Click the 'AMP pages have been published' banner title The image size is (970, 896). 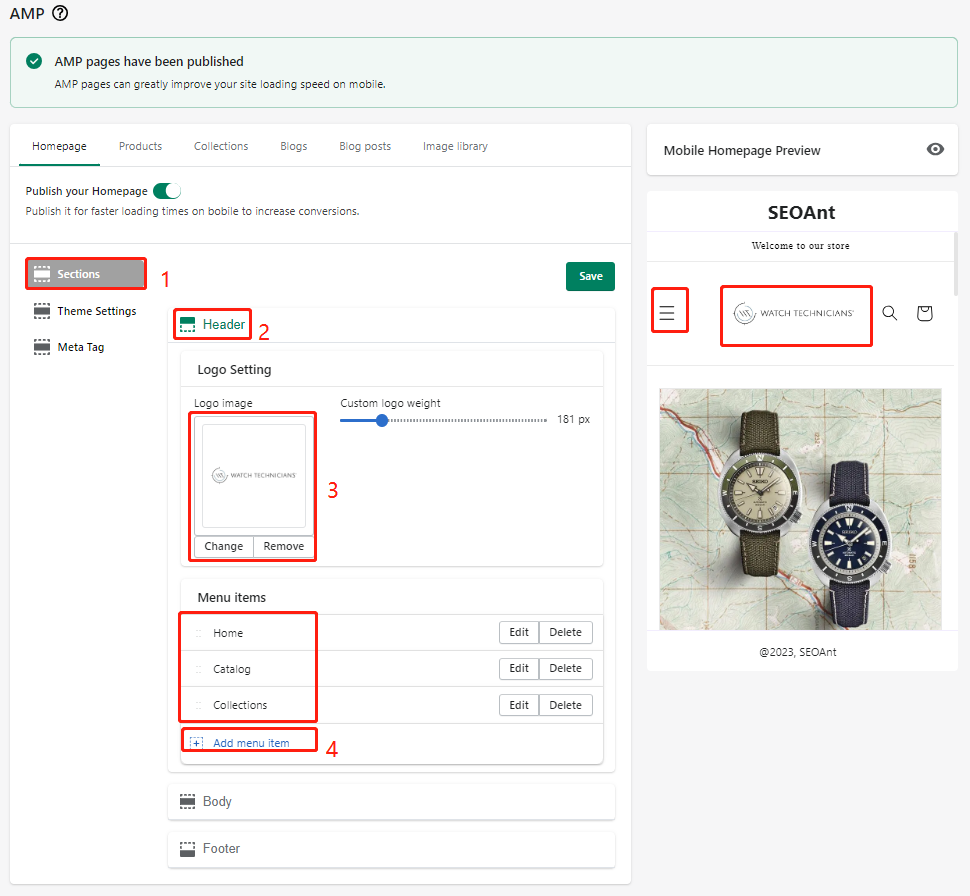[x=149, y=61]
